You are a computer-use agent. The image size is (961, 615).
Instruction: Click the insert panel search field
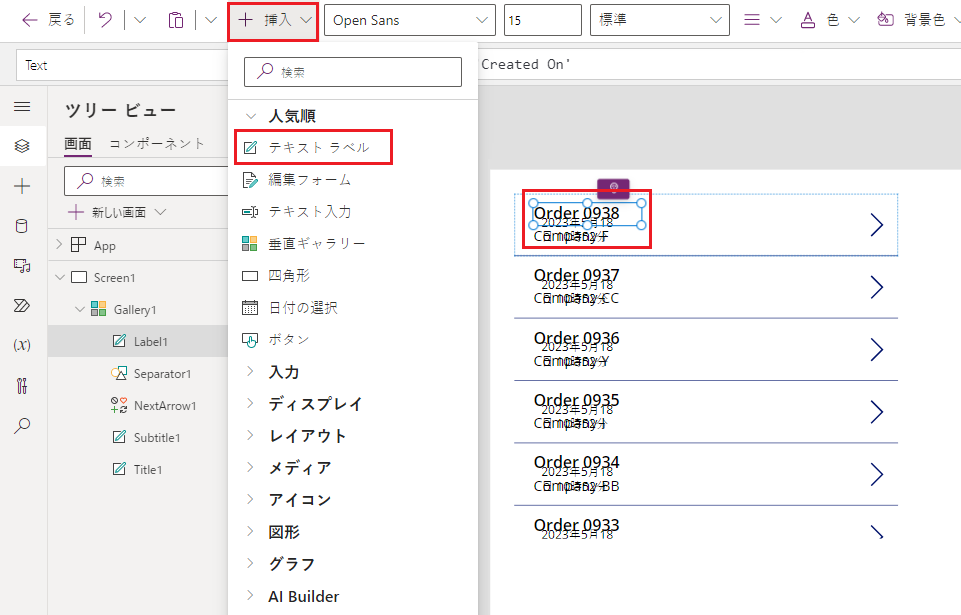tap(353, 72)
